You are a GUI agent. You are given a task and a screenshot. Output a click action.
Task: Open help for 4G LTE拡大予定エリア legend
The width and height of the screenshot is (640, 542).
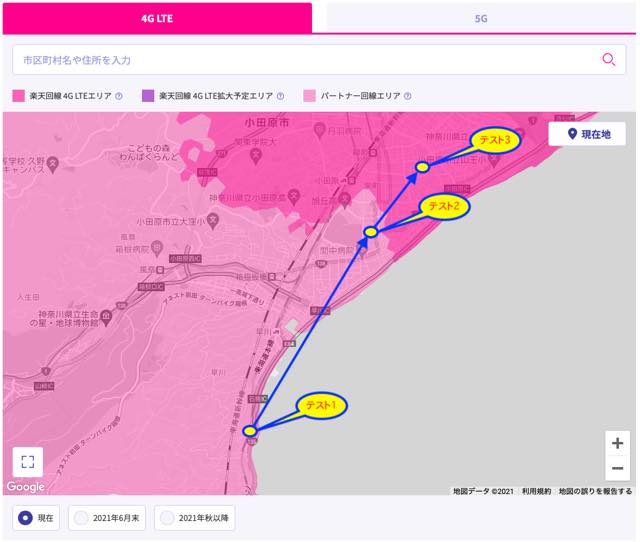[280, 96]
